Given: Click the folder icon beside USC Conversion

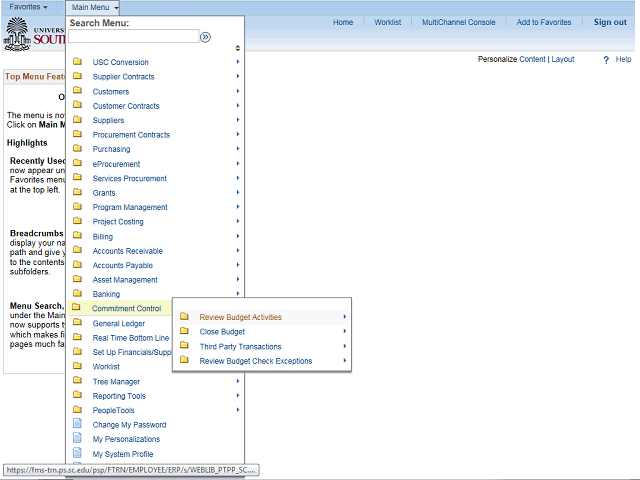Looking at the screenshot, I should point(77,62).
